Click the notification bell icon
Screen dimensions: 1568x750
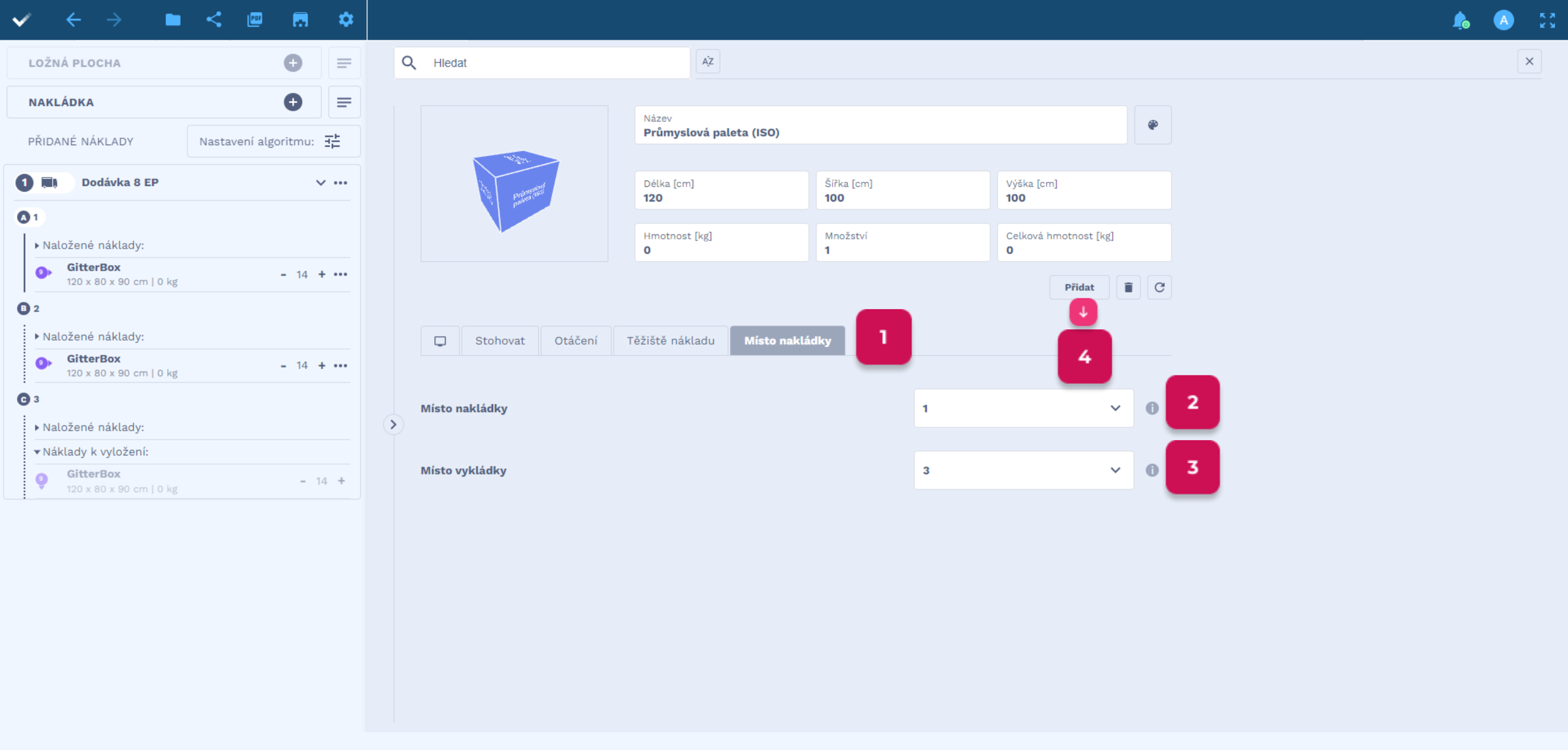(x=1460, y=20)
